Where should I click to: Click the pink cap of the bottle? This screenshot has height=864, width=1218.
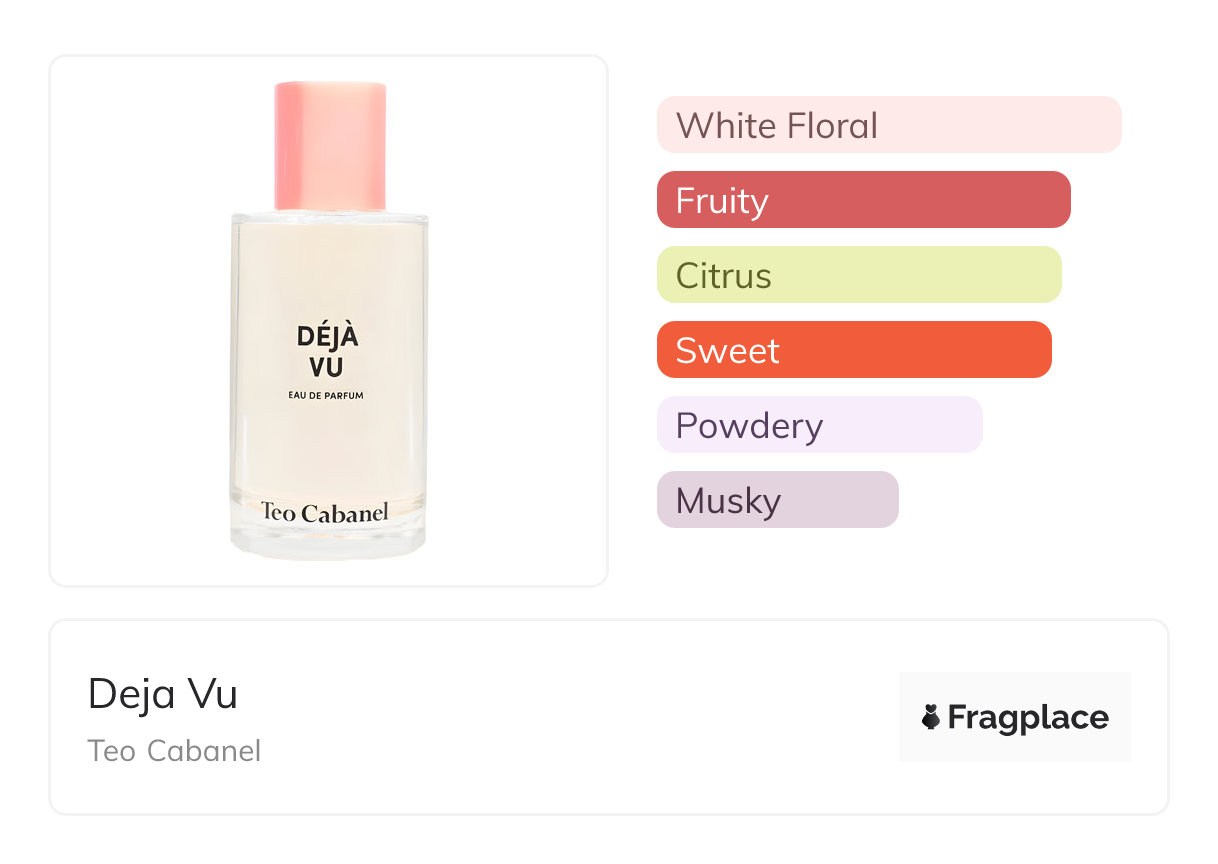tap(330, 146)
